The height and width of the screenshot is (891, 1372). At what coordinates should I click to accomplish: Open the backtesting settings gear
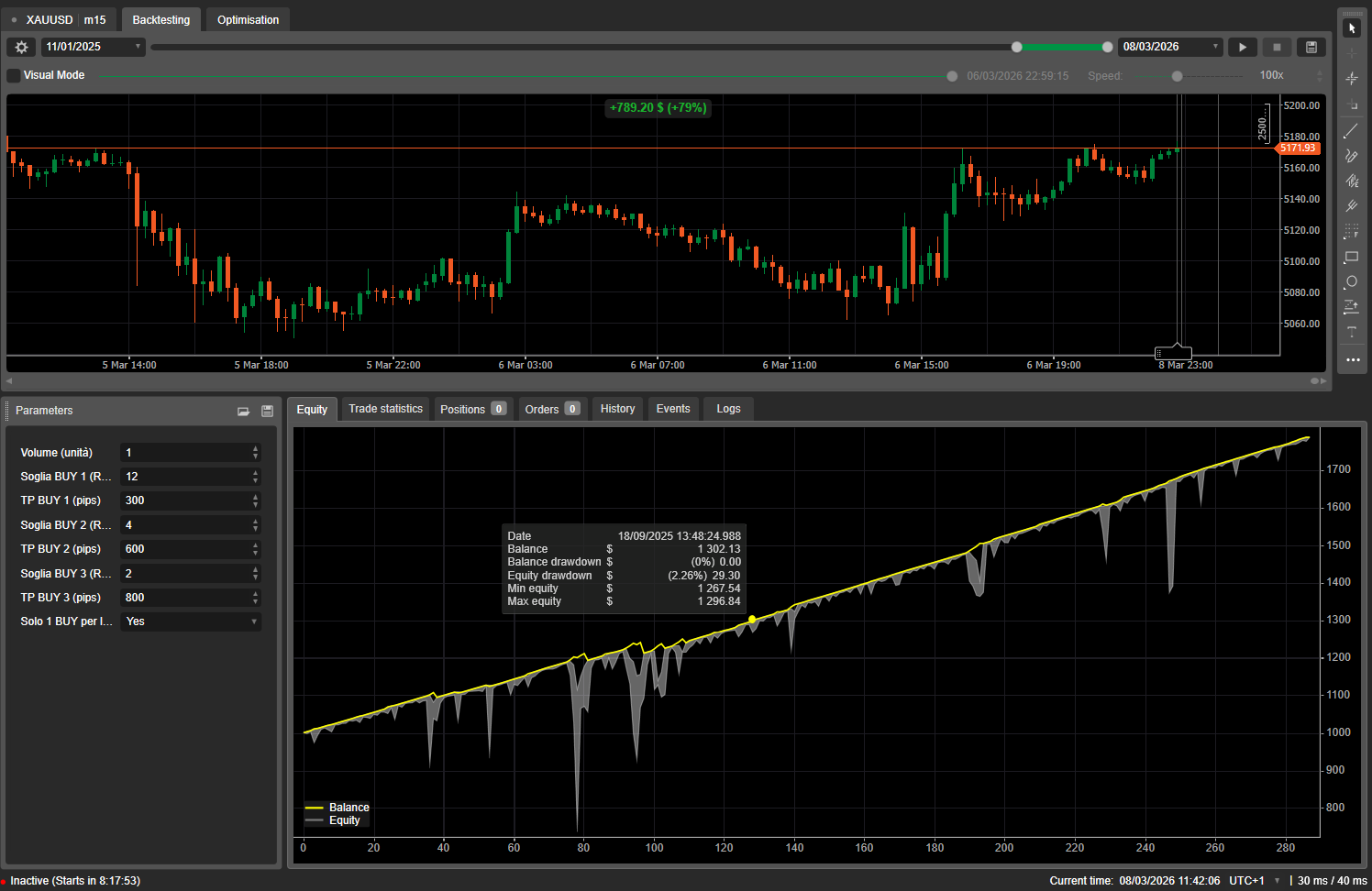tap(20, 46)
